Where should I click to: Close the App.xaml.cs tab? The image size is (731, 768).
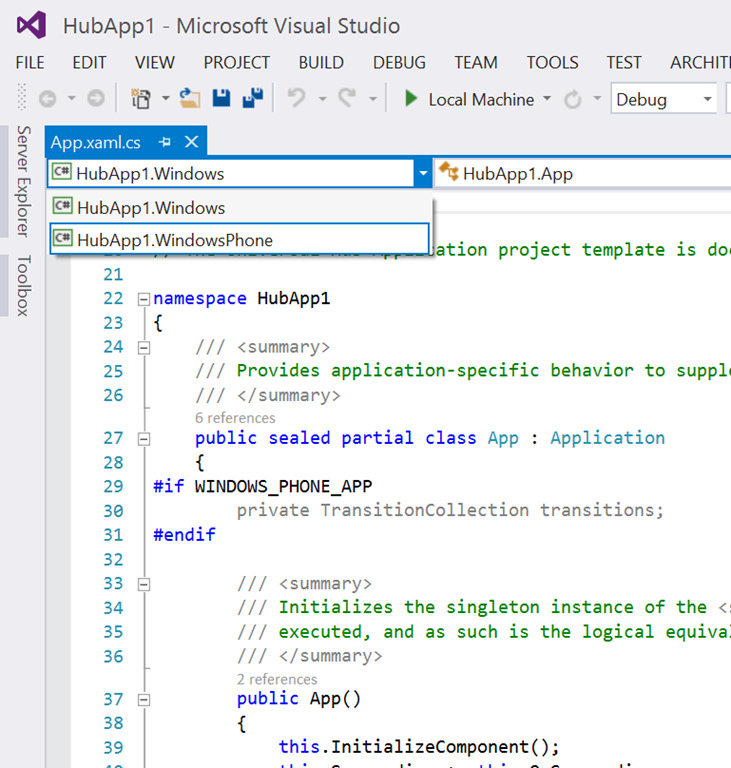pyautogui.click(x=192, y=142)
